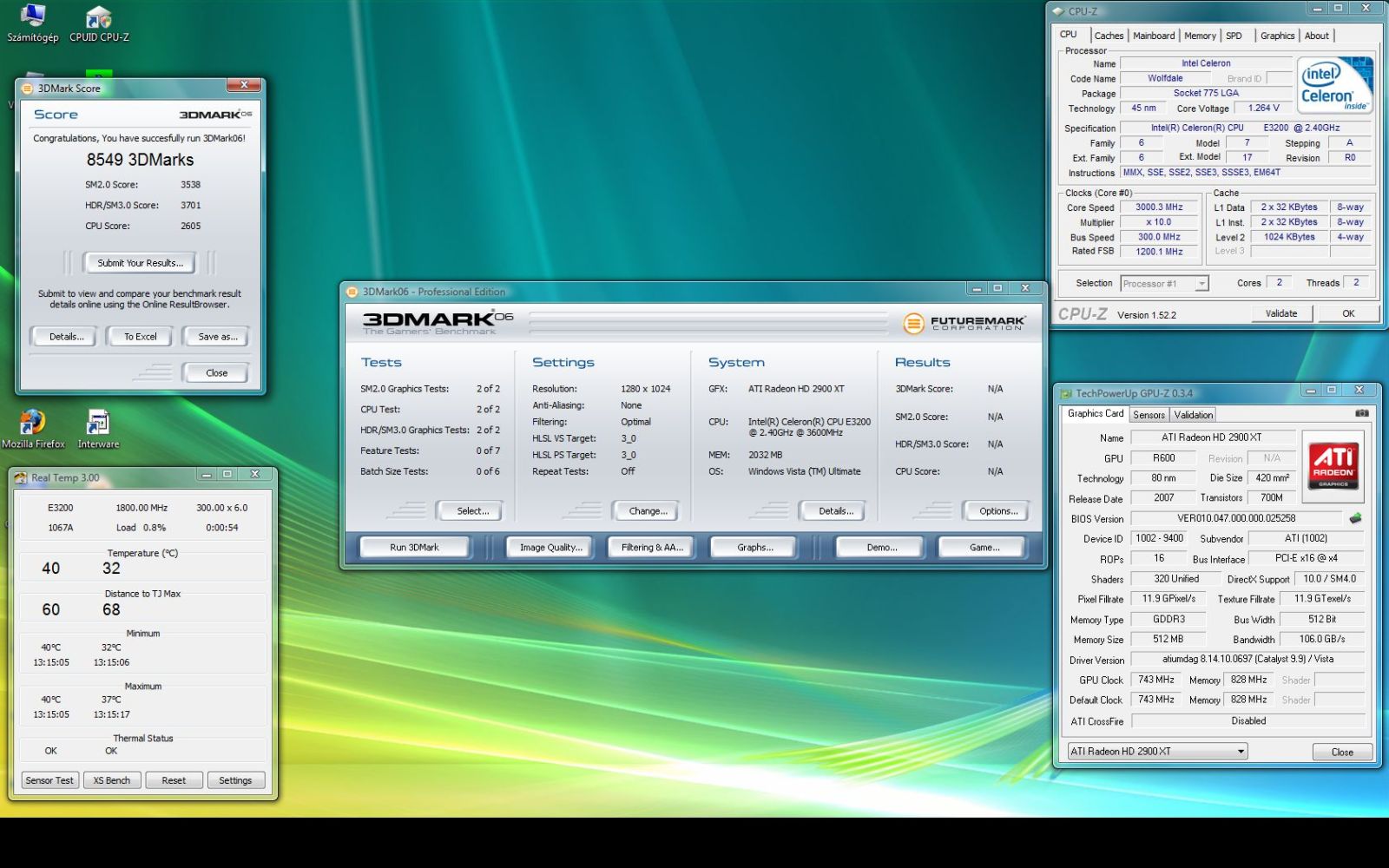Viewport: 1389px width, 868px height.
Task: Click the Real Temp window title icon
Action: (x=21, y=477)
